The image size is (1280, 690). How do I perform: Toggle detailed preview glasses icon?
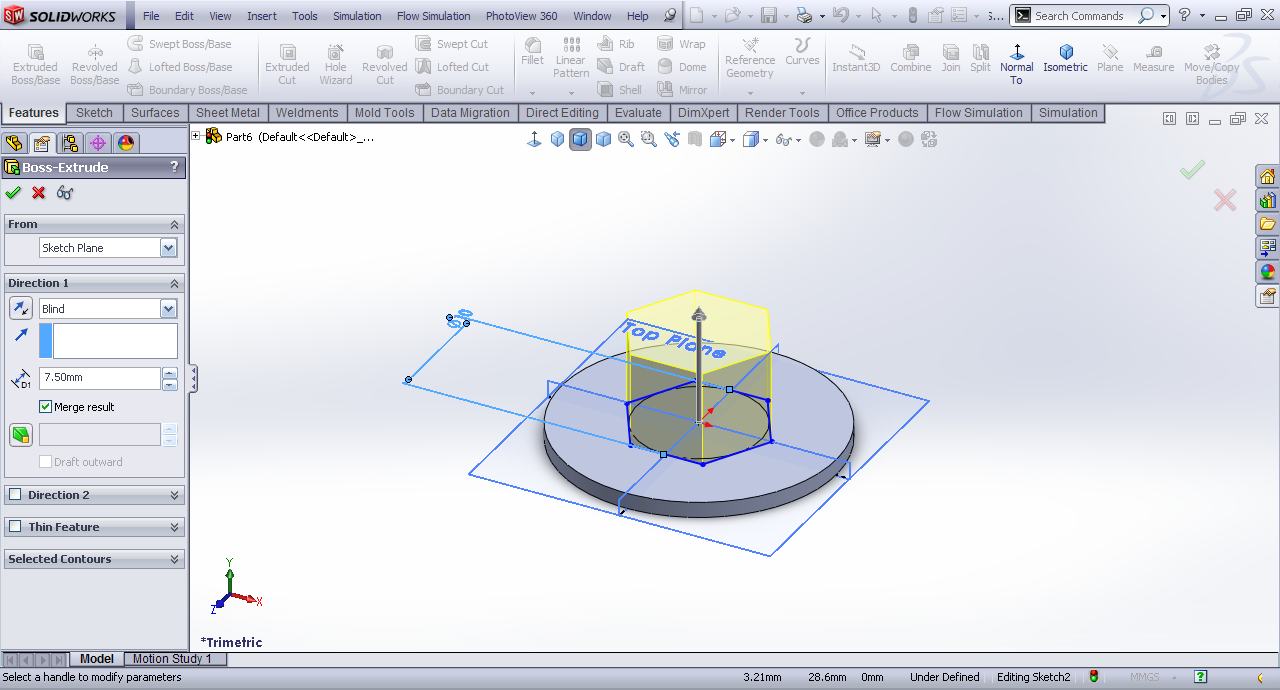65,193
